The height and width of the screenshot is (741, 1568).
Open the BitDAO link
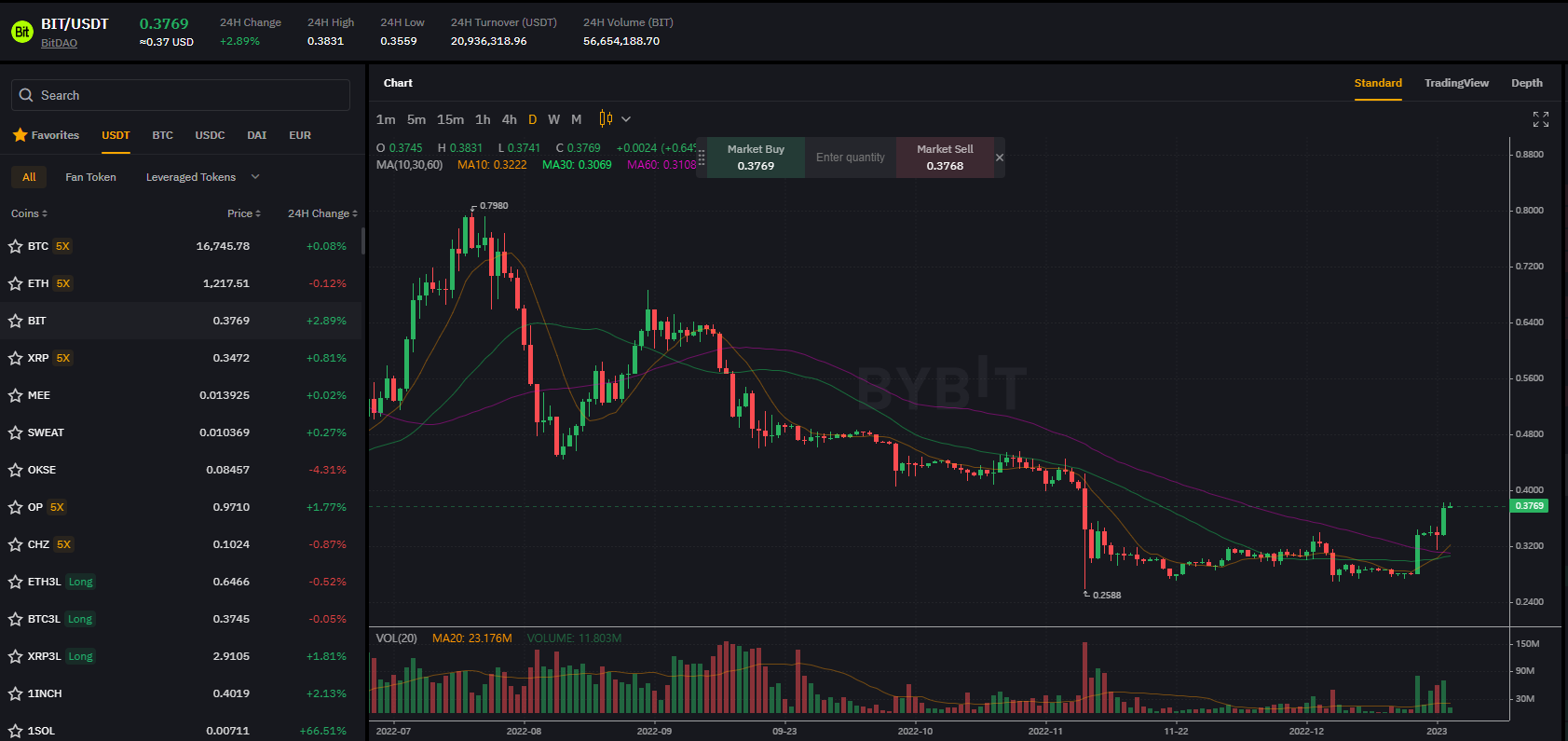point(59,43)
